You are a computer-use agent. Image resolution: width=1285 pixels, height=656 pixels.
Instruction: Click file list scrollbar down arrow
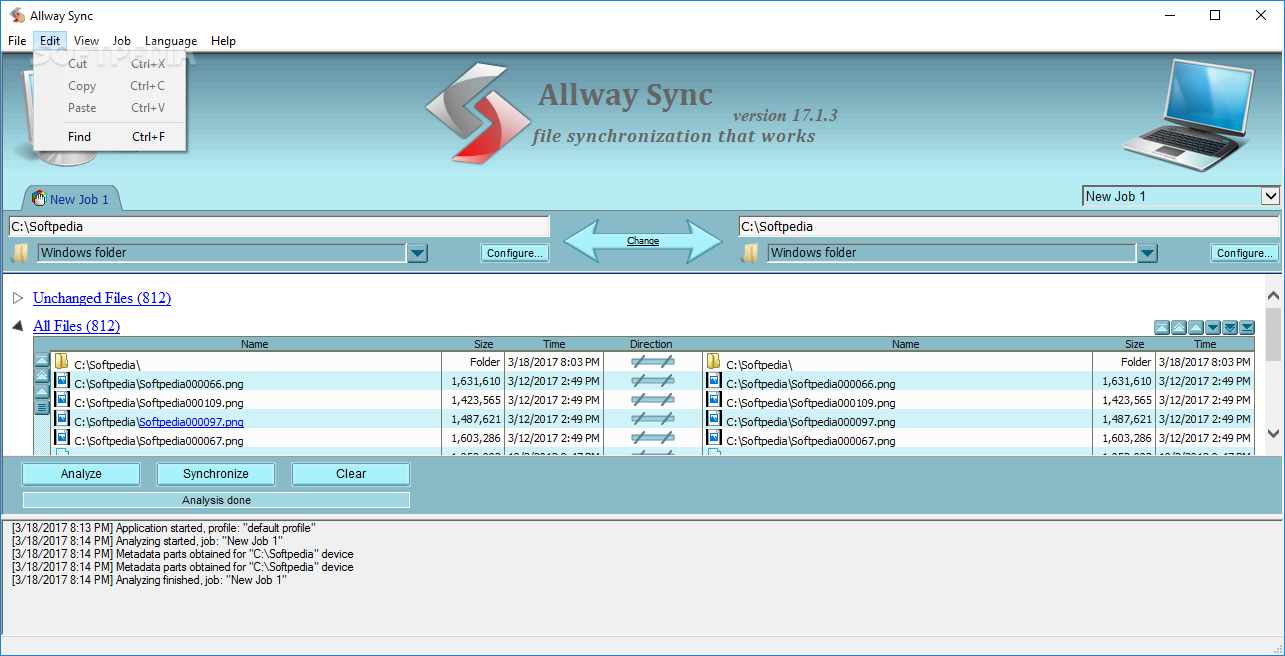pyautogui.click(x=1273, y=433)
